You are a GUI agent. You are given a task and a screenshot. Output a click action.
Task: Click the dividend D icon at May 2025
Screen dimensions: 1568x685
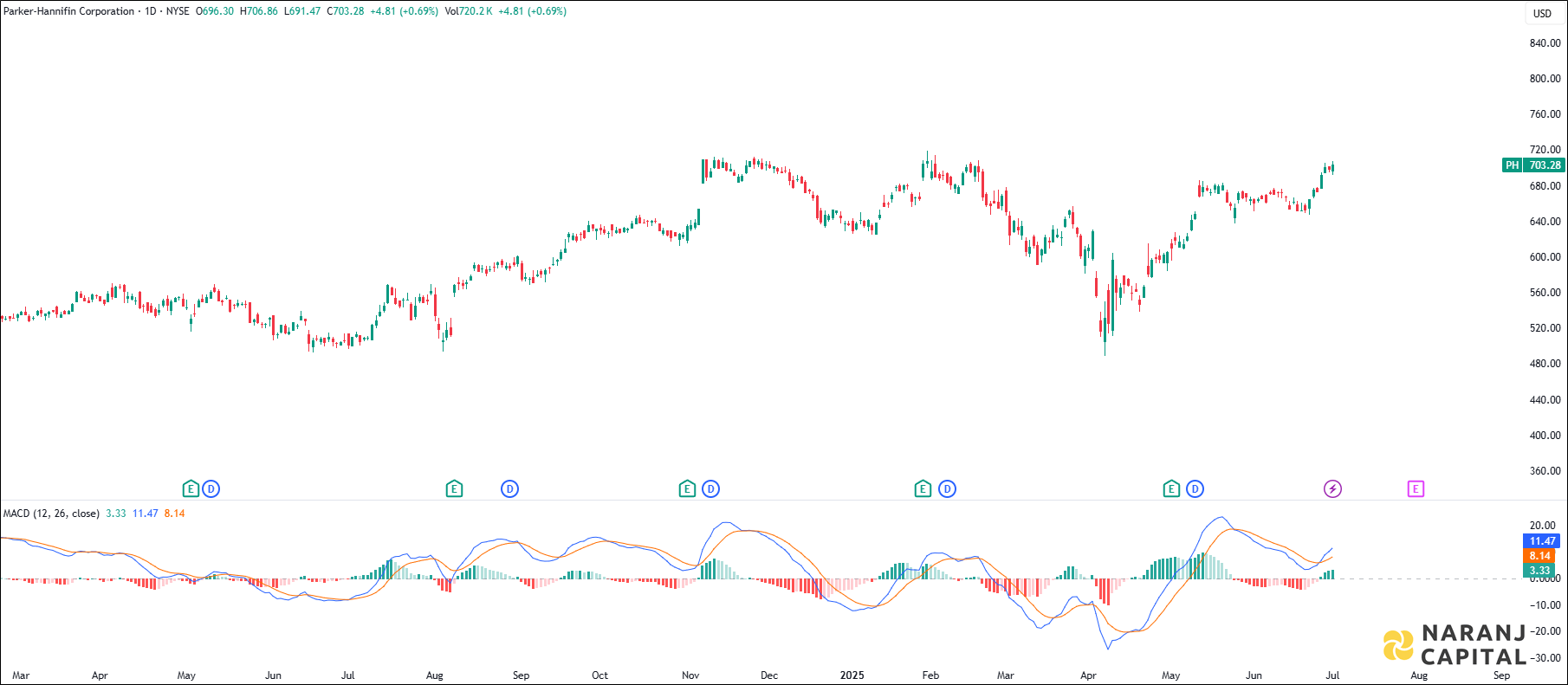[1195, 489]
